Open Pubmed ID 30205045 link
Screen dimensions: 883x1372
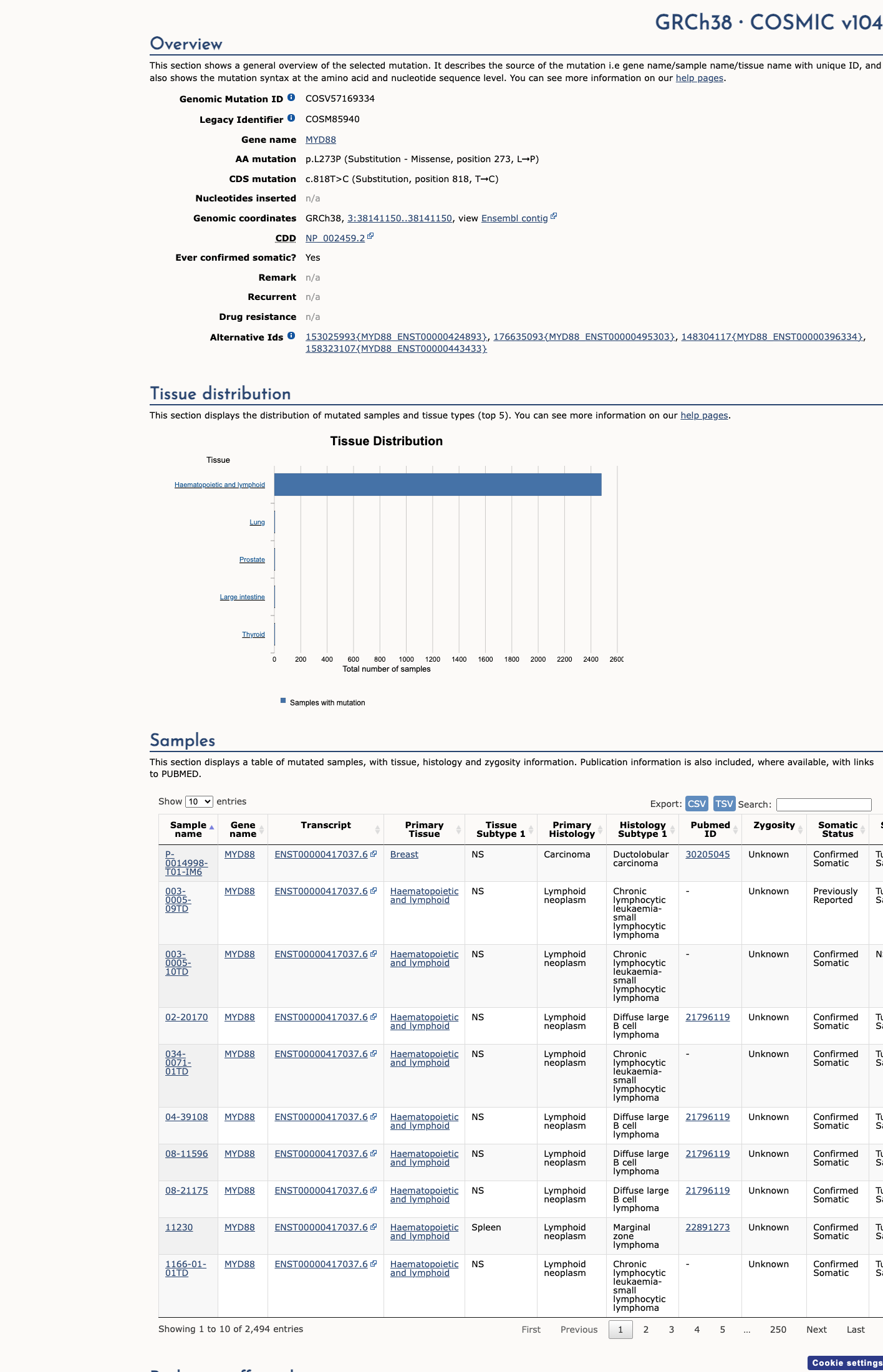coord(708,854)
